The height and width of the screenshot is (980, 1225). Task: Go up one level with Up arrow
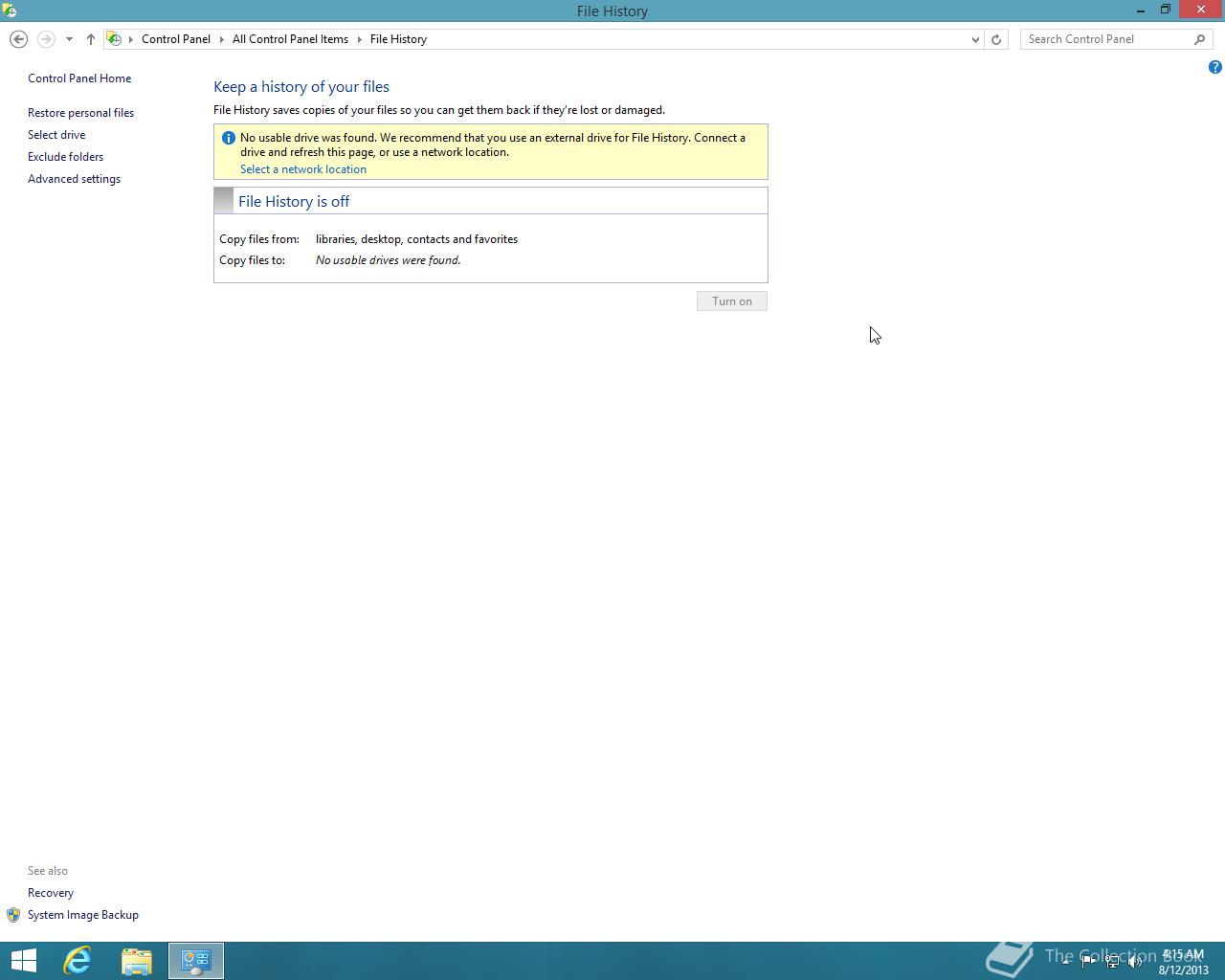[90, 39]
